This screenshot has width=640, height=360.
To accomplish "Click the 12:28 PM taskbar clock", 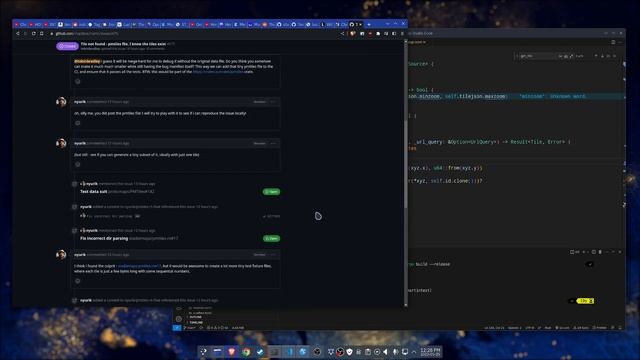I will point(430,351).
